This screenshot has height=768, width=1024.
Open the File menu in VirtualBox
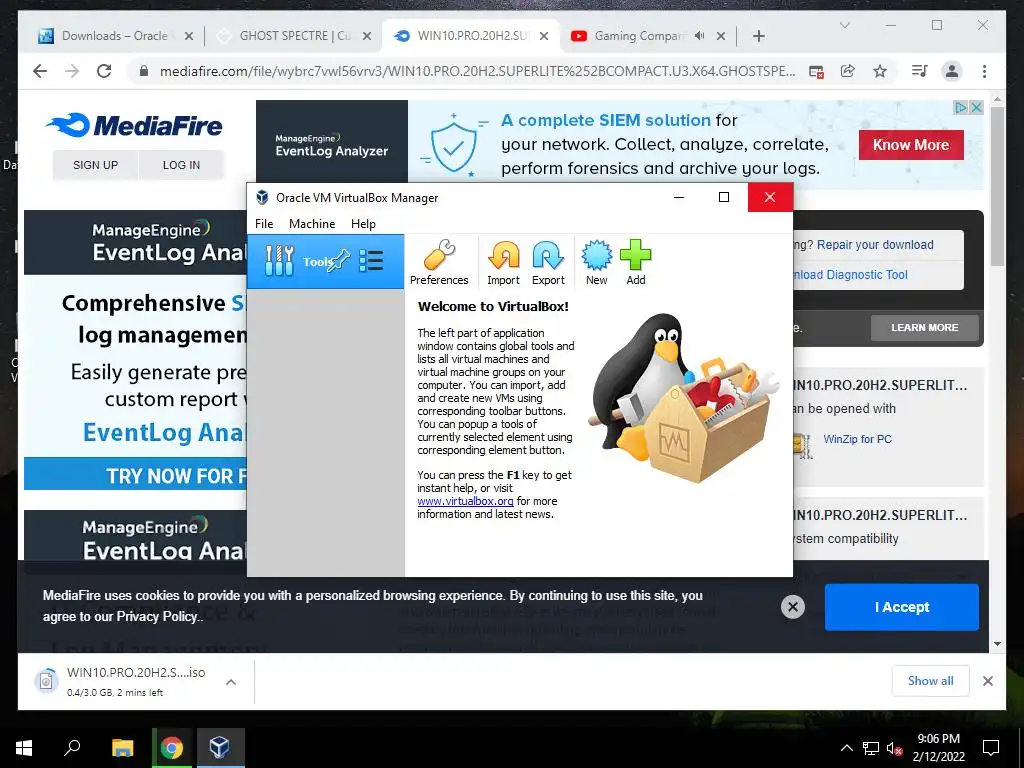(x=264, y=223)
